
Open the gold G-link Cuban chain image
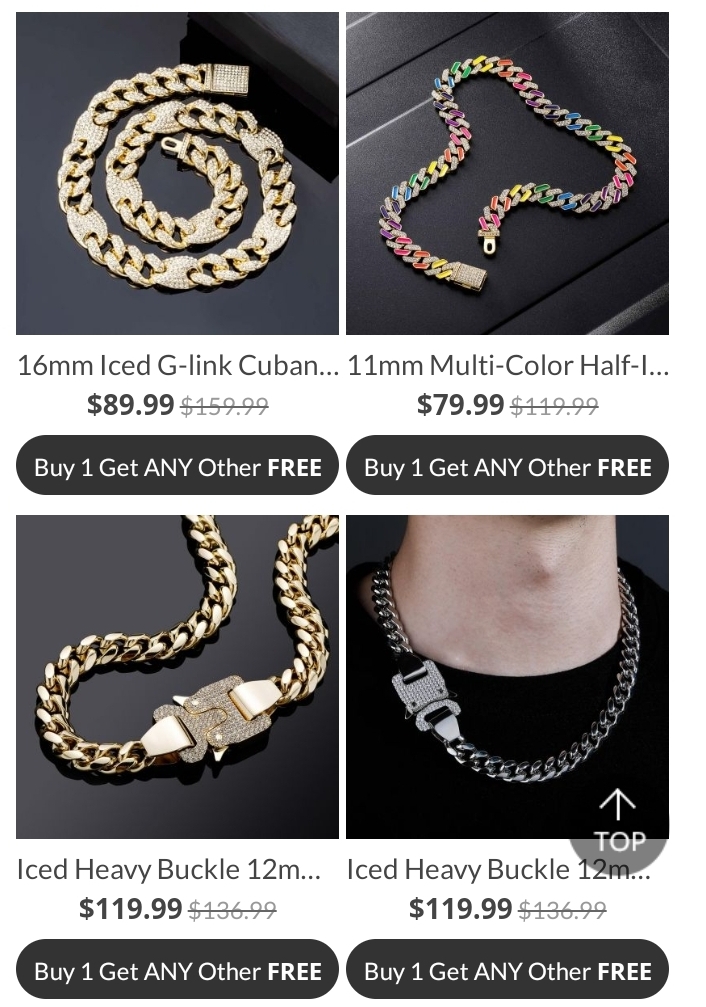coord(177,173)
